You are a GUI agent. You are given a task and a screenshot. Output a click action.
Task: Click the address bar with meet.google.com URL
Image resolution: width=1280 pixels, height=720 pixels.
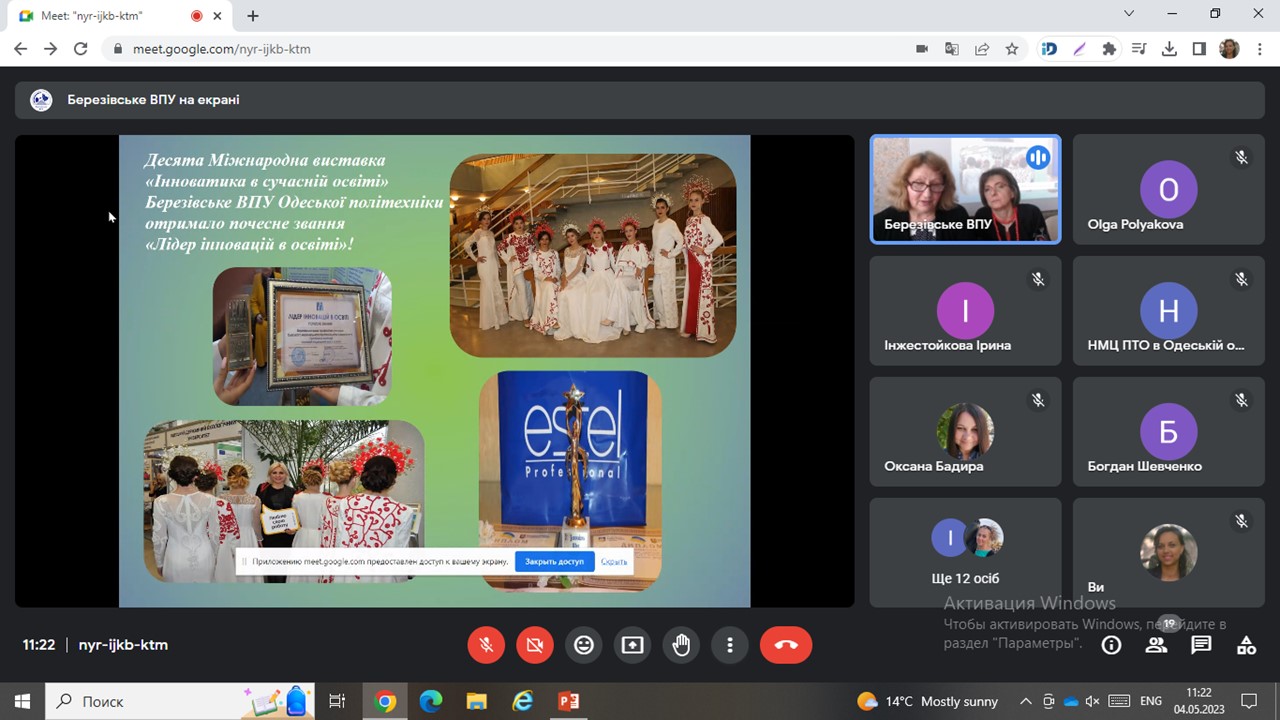(x=500, y=49)
